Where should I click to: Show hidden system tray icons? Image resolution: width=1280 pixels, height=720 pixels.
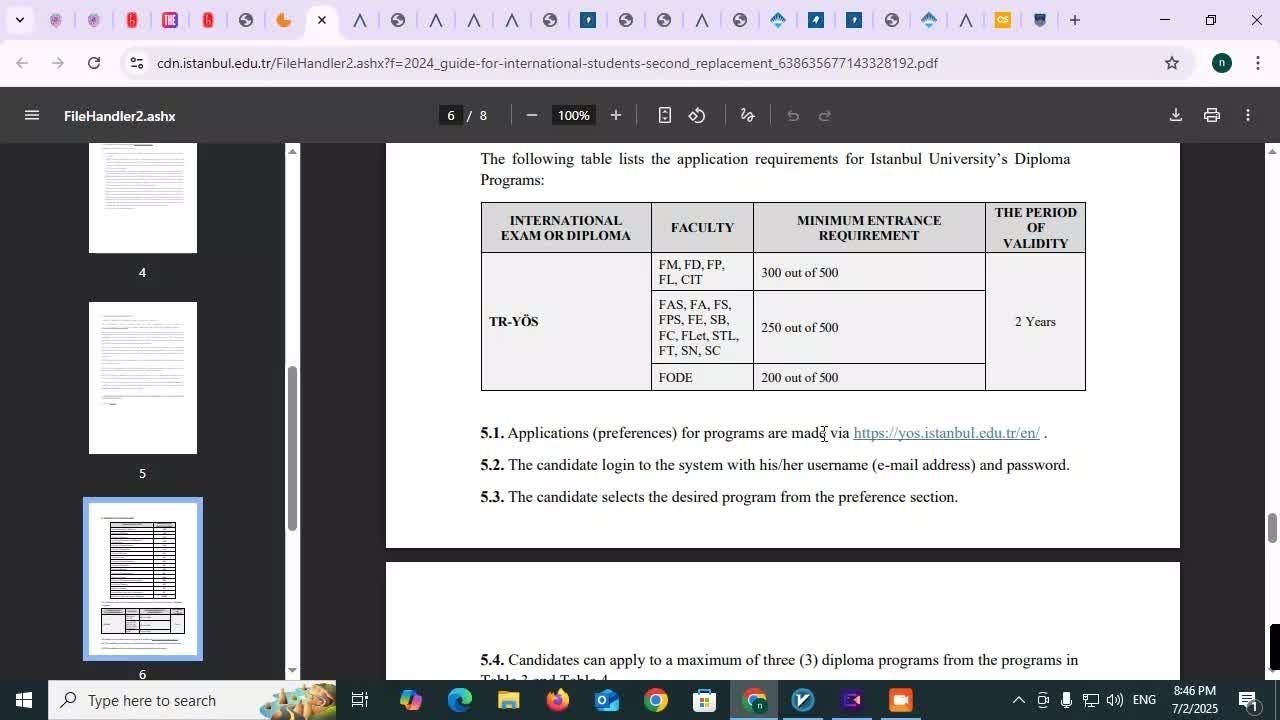coord(1018,700)
